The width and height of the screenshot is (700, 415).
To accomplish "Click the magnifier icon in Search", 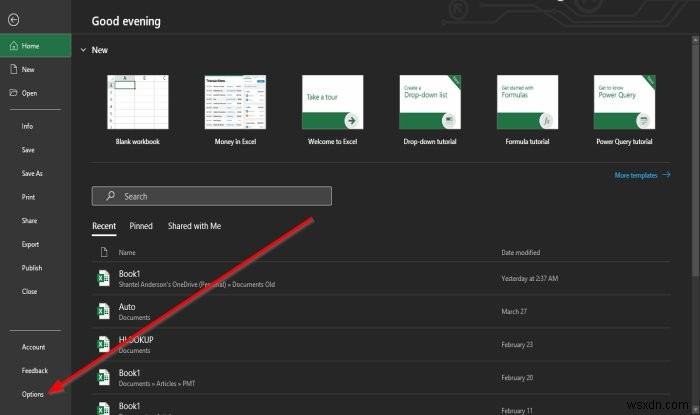I will [110, 196].
